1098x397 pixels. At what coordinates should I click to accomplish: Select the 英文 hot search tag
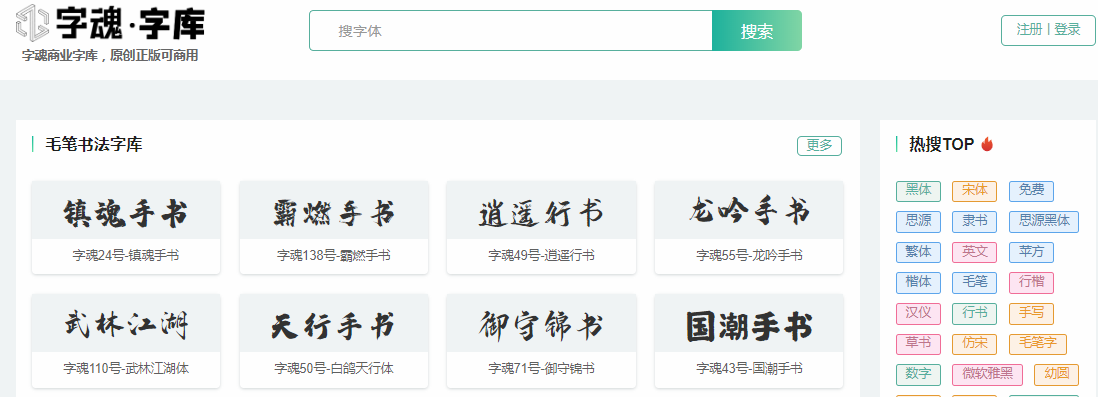975,252
